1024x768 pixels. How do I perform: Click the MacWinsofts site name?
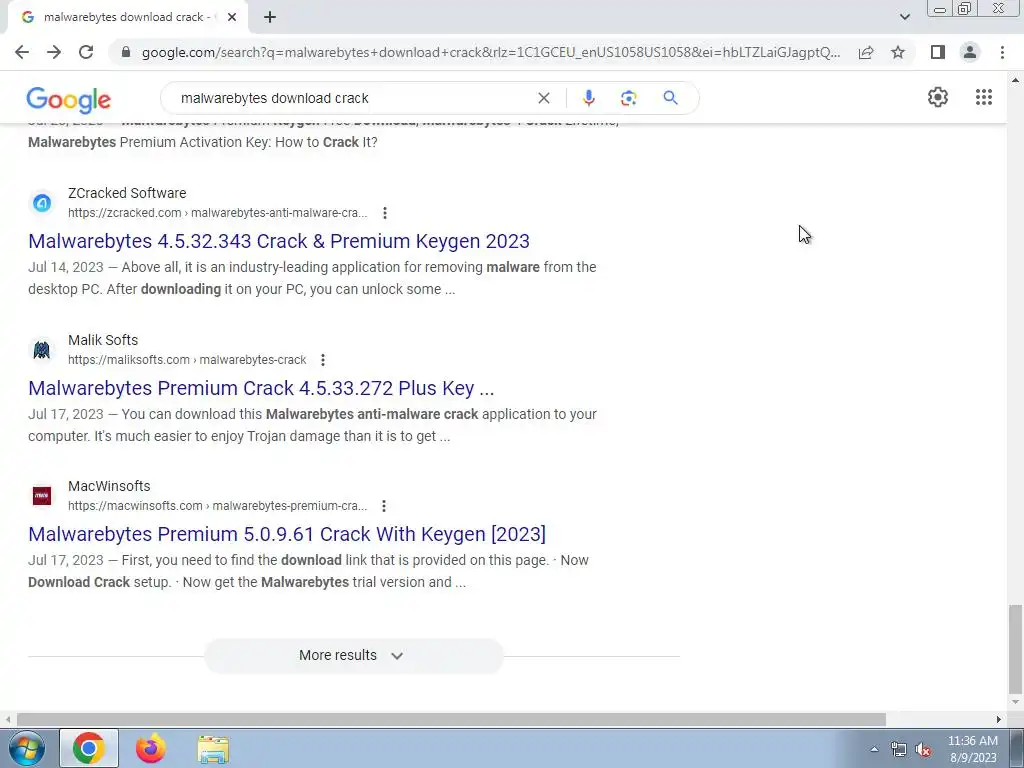coord(109,486)
